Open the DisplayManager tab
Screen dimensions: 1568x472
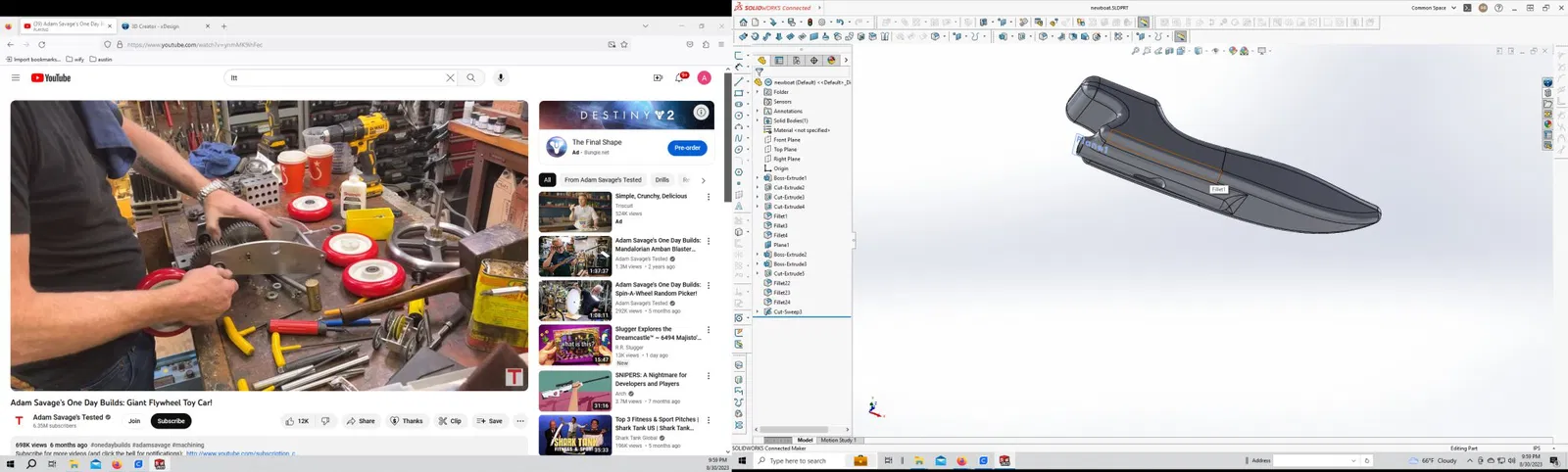coord(832,60)
